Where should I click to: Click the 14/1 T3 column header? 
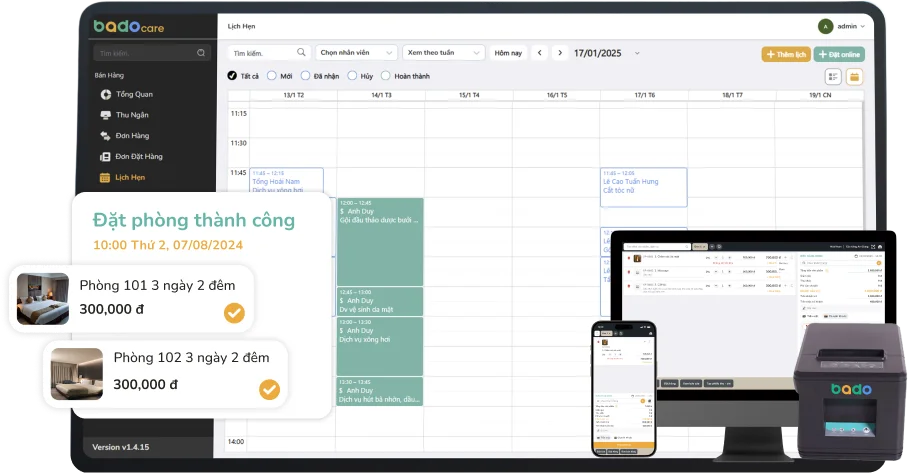click(381, 95)
